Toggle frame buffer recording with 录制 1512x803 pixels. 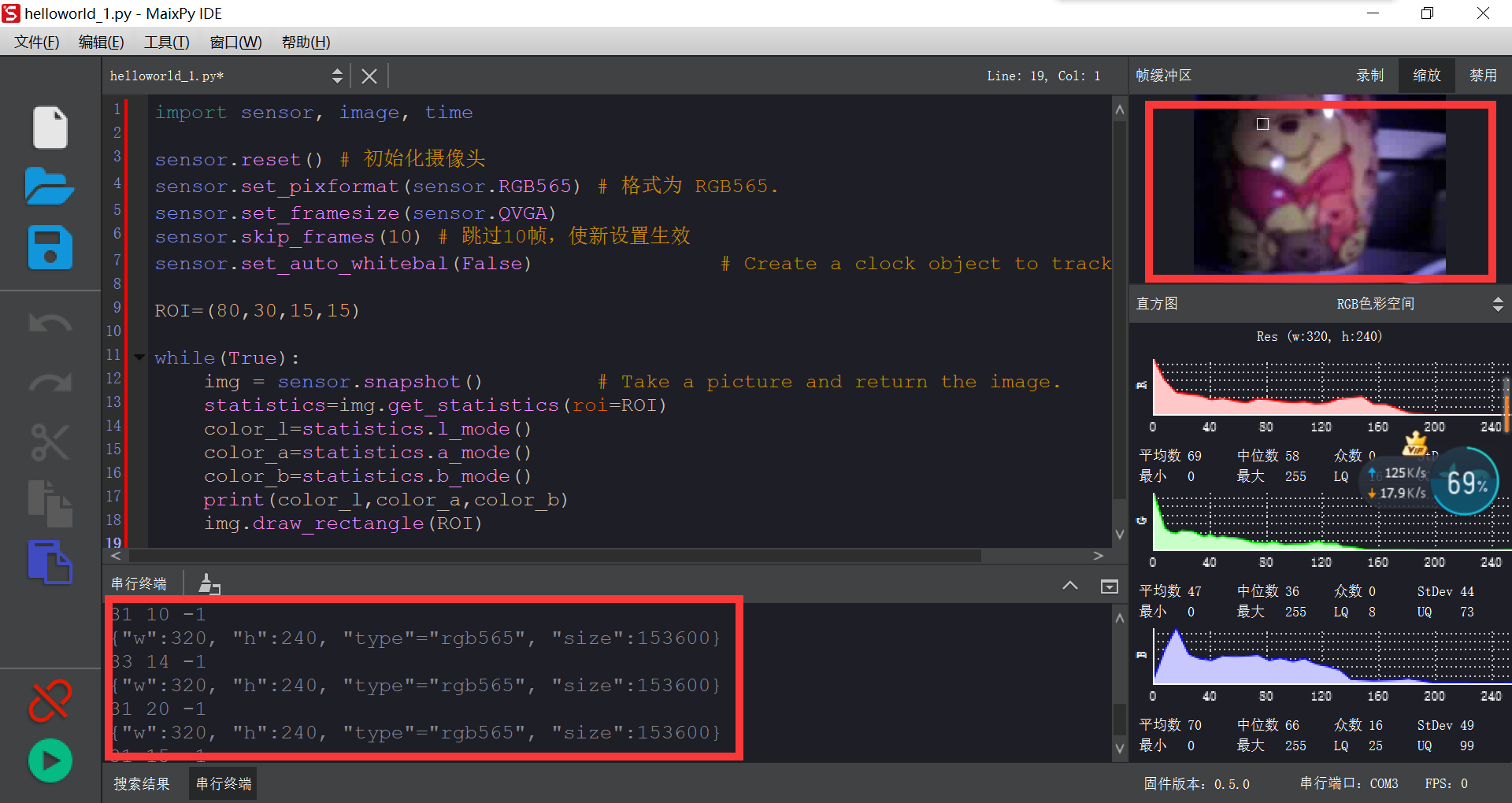click(1369, 75)
